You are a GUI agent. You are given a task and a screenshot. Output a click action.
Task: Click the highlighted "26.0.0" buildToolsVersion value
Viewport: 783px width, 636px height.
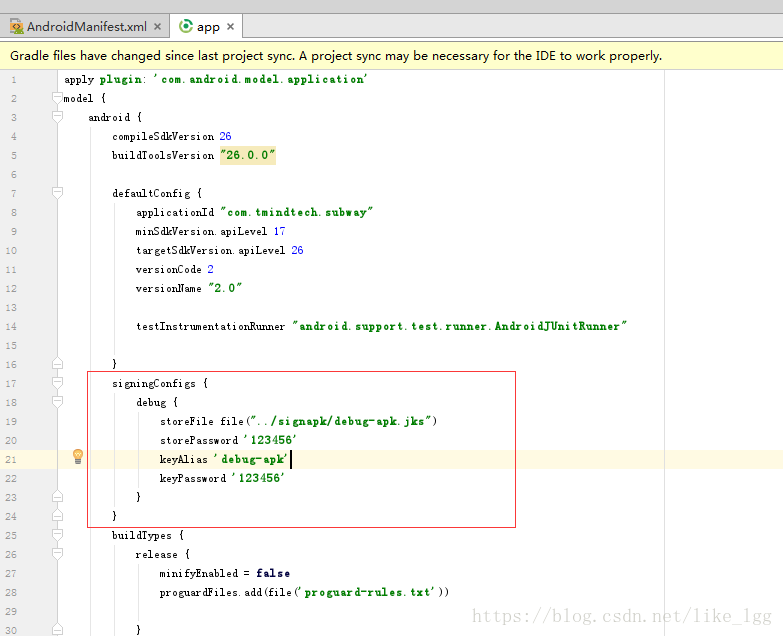click(x=248, y=155)
